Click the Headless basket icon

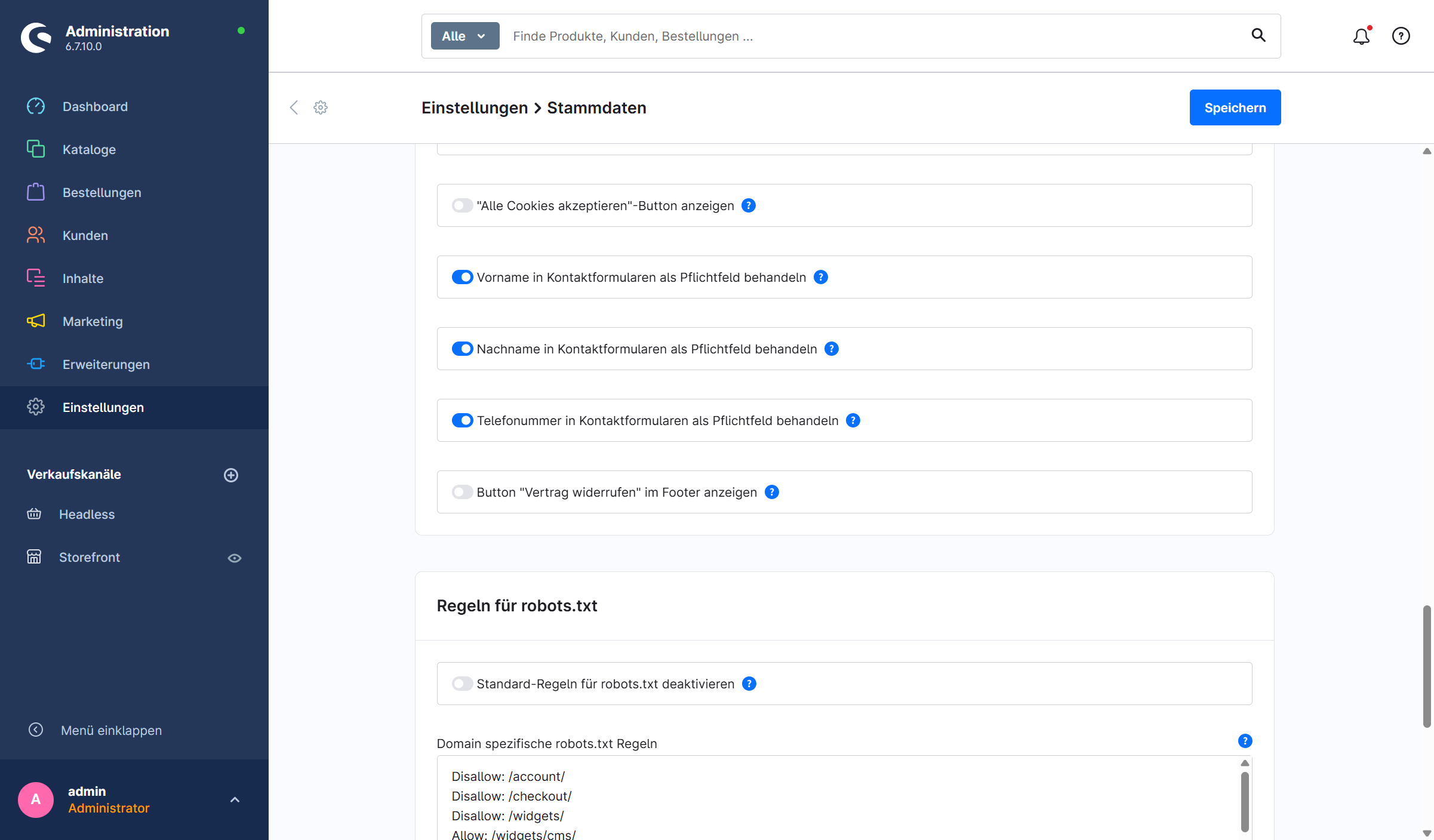[34, 514]
